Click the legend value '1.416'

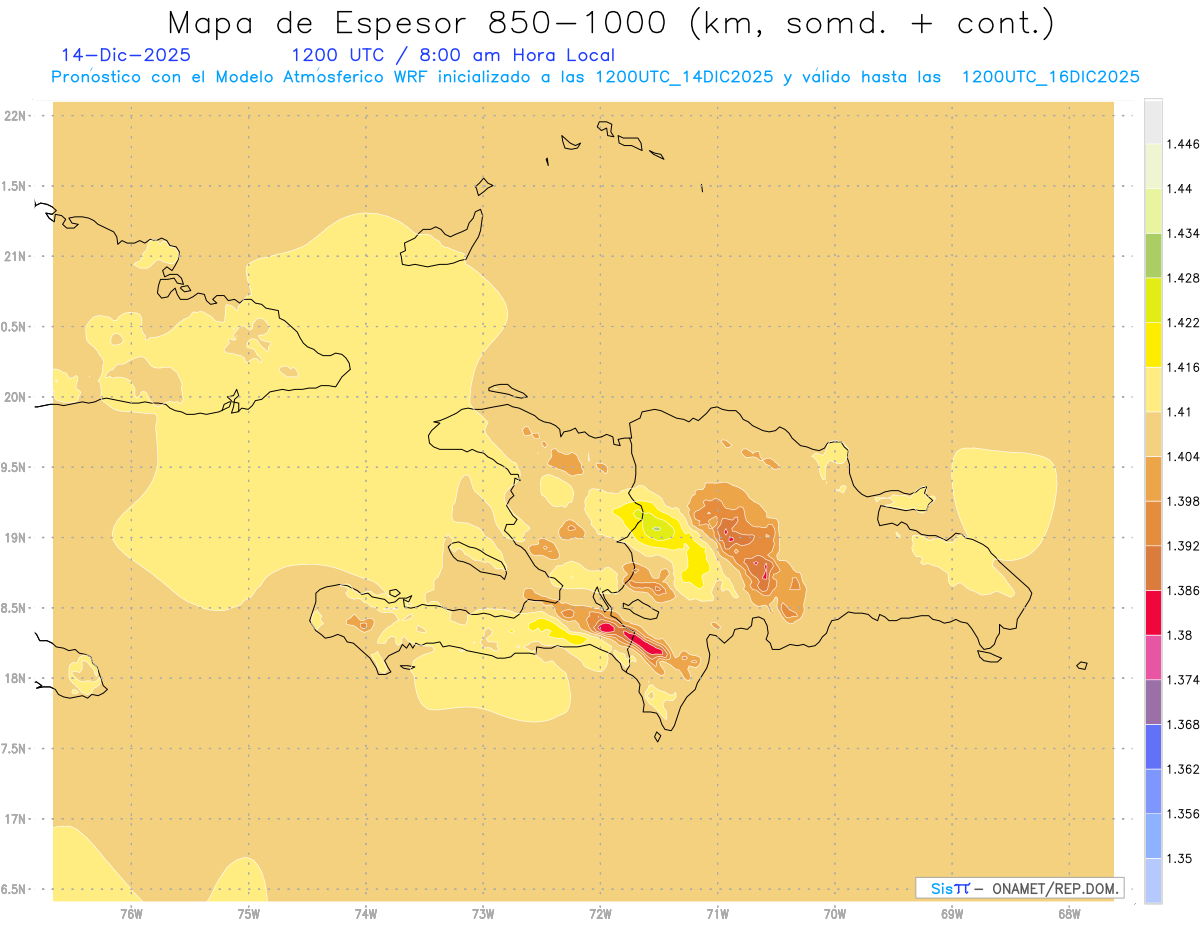[x=1183, y=367]
